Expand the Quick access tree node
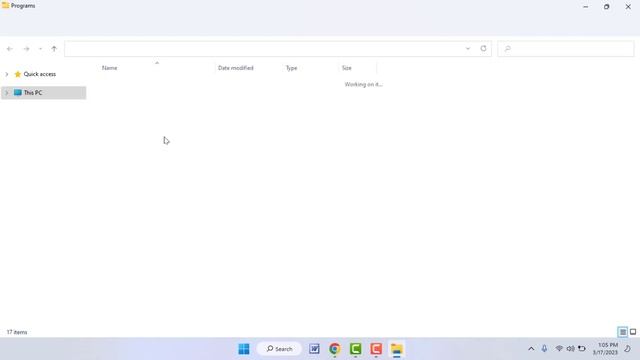 click(x=7, y=74)
